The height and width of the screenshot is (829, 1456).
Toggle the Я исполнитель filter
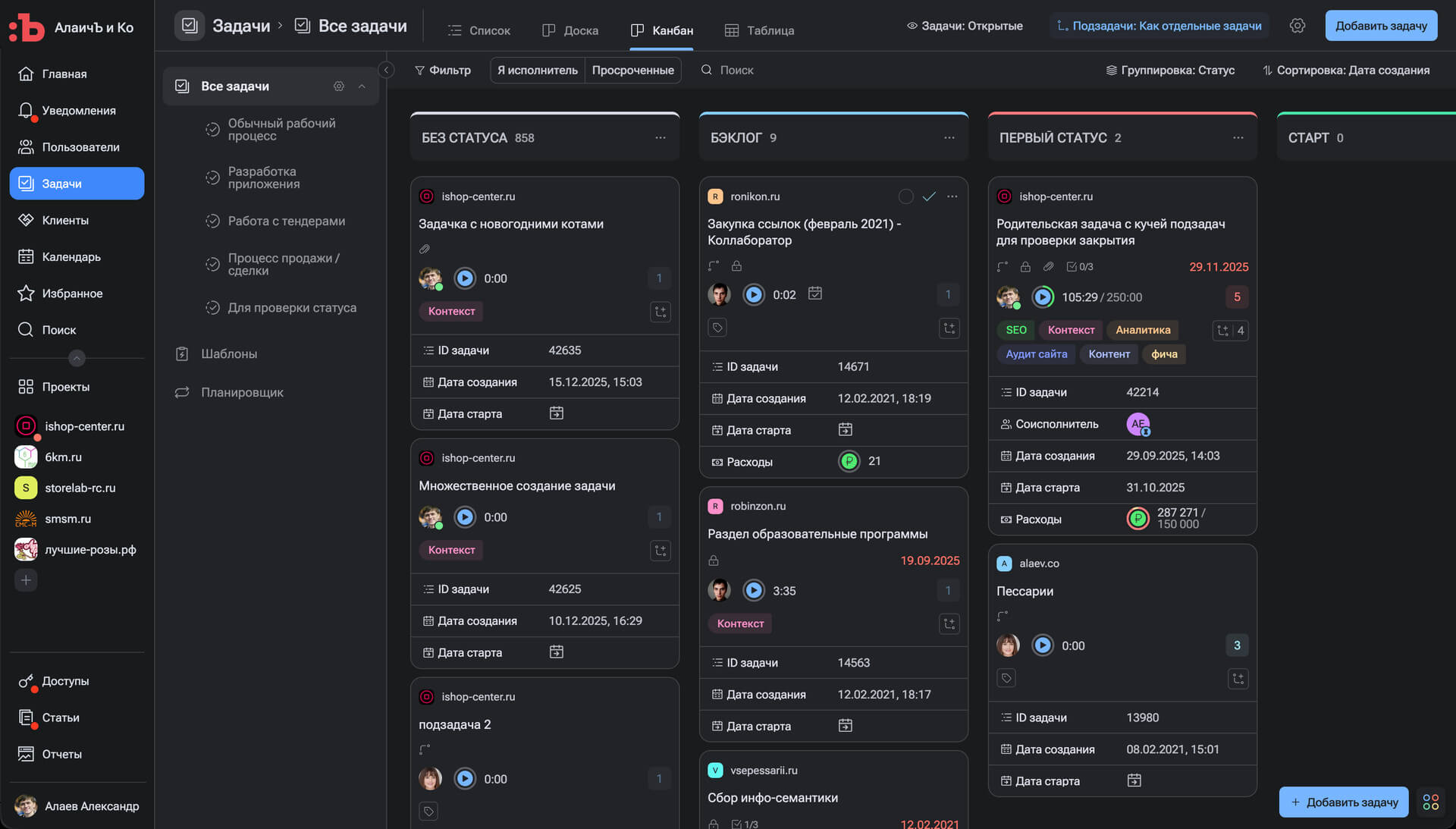point(537,70)
